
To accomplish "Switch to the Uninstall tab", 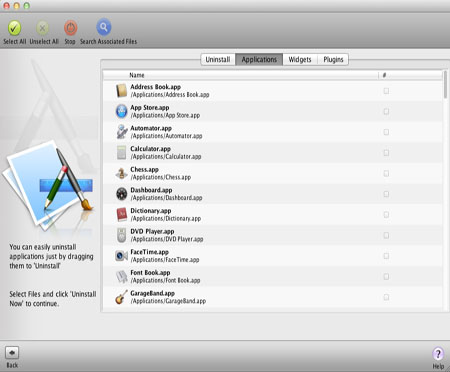I will [218, 59].
